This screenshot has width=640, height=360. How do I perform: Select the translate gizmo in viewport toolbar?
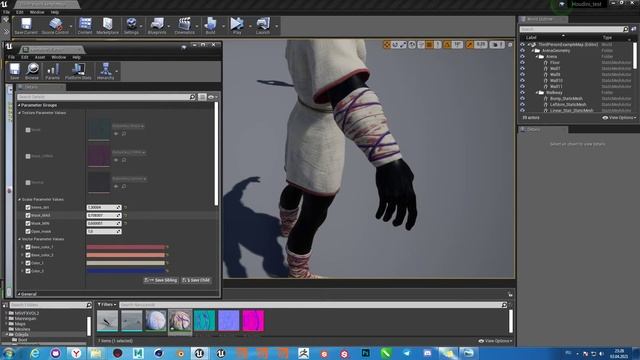pos(387,44)
